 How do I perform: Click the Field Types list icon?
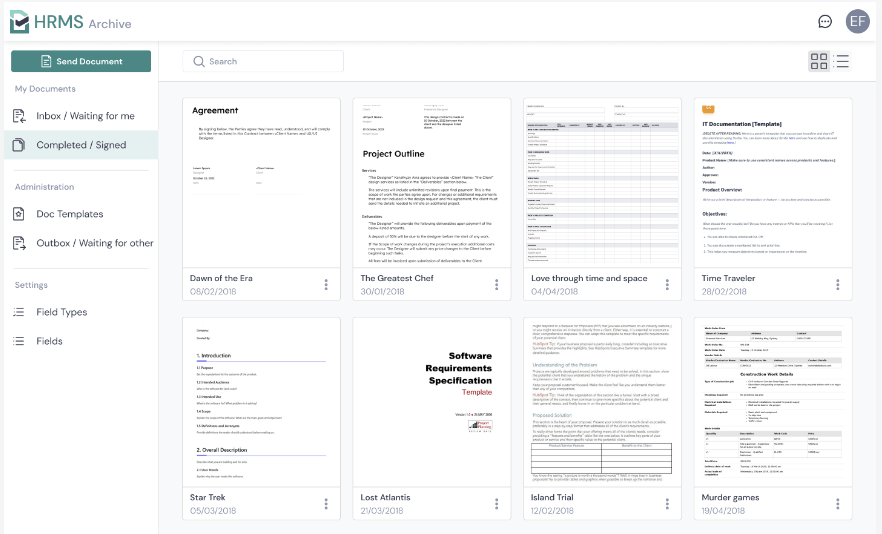19,312
